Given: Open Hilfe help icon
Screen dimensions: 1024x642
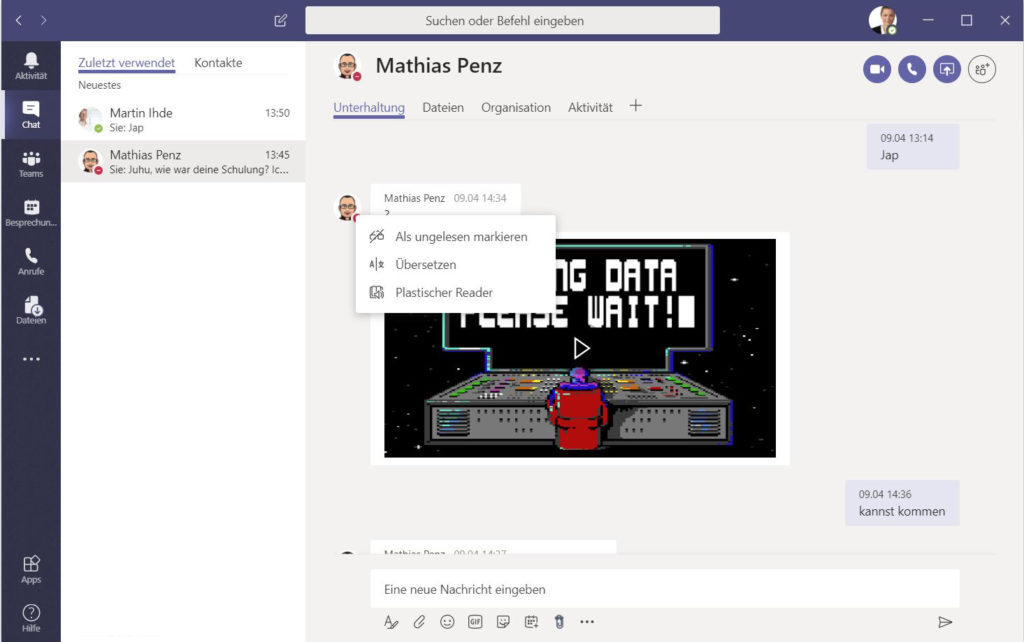Looking at the screenshot, I should coord(31,618).
